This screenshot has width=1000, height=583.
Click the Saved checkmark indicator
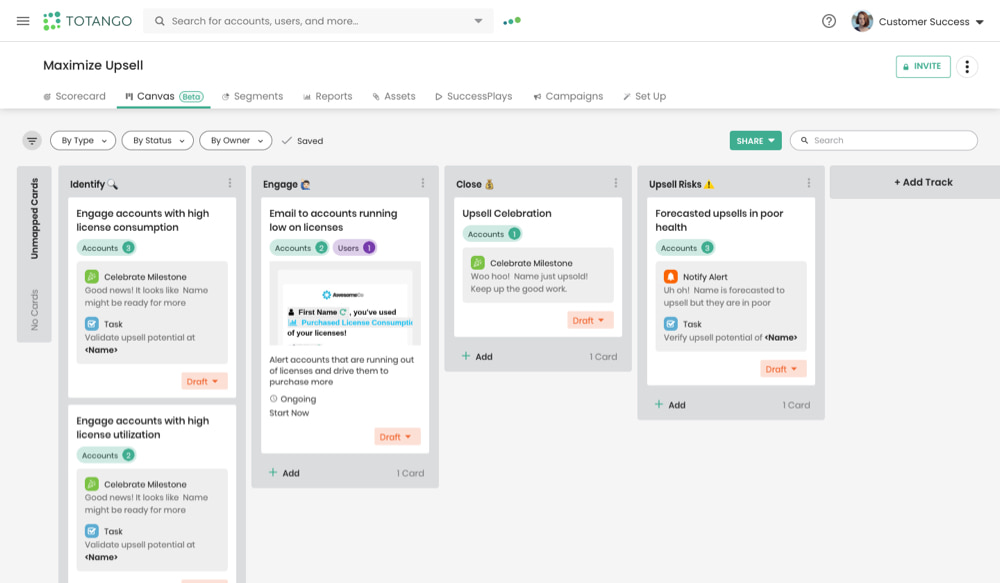pos(302,140)
